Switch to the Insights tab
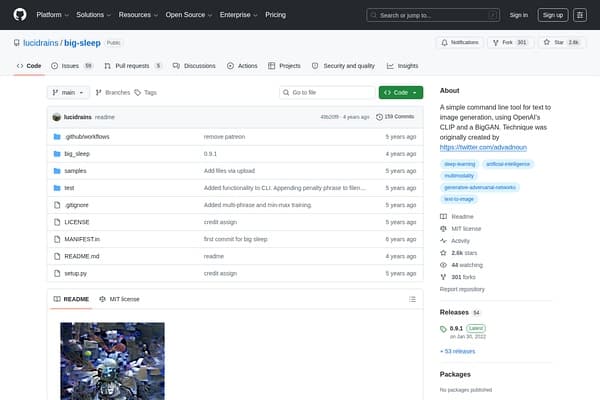Image resolution: width=600 pixels, height=400 pixels. pyautogui.click(x=403, y=66)
